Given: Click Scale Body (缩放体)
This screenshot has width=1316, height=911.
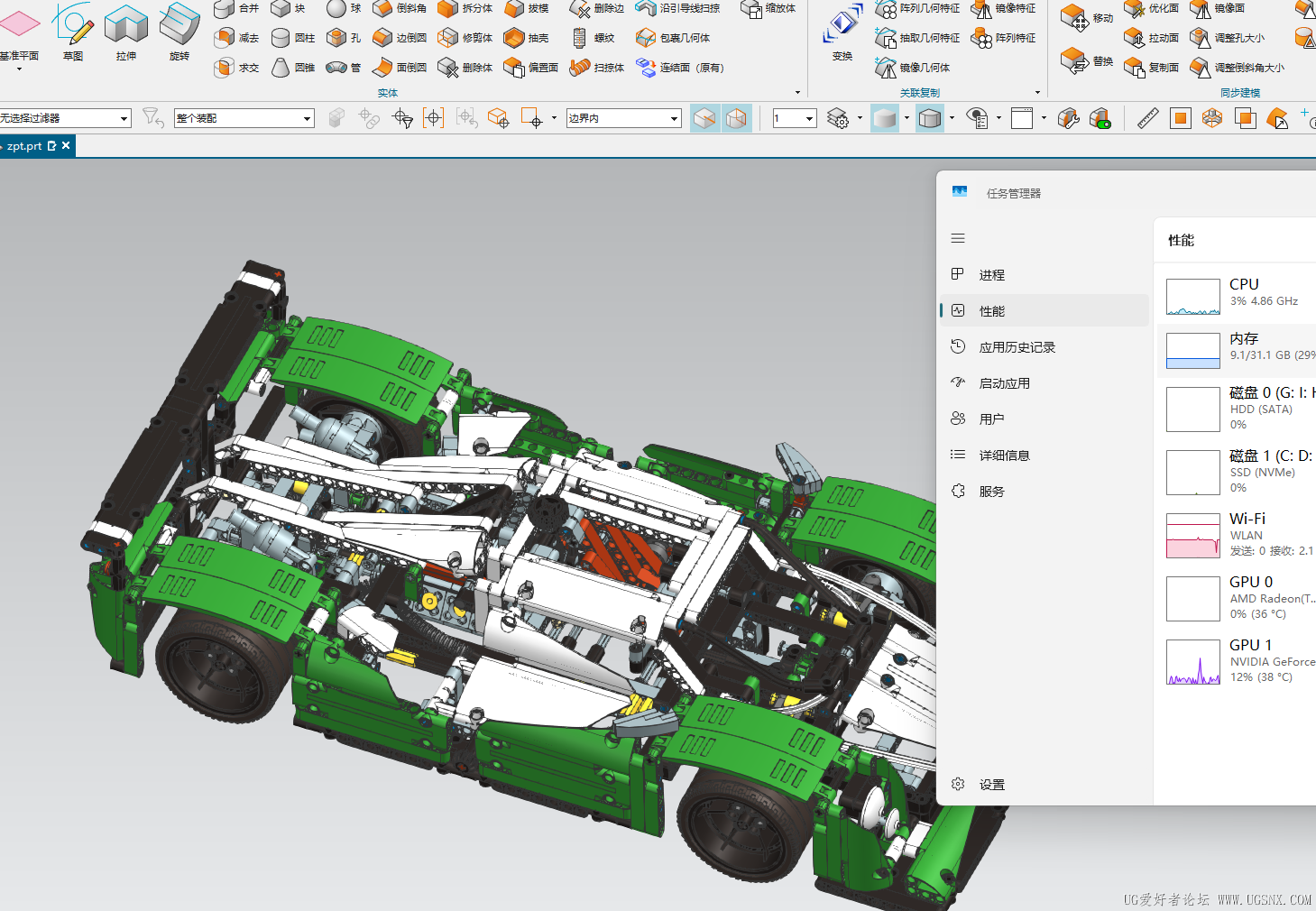Looking at the screenshot, I should click(x=768, y=8).
